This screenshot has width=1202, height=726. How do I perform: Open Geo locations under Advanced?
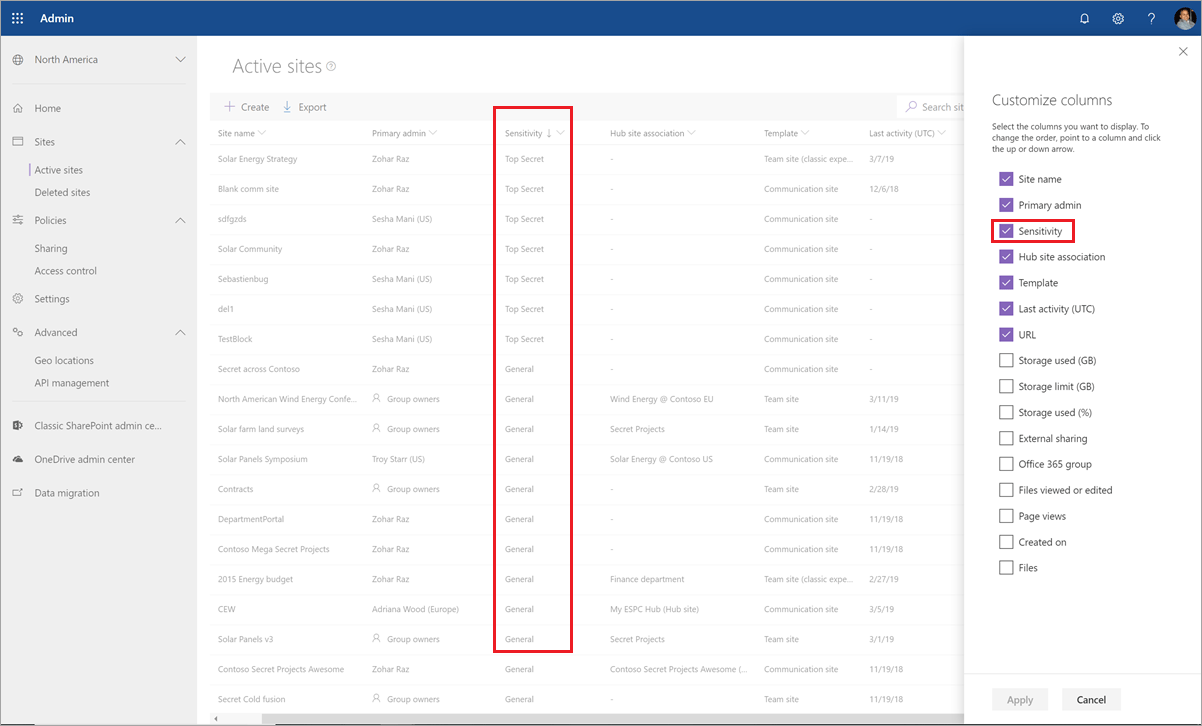click(64, 360)
